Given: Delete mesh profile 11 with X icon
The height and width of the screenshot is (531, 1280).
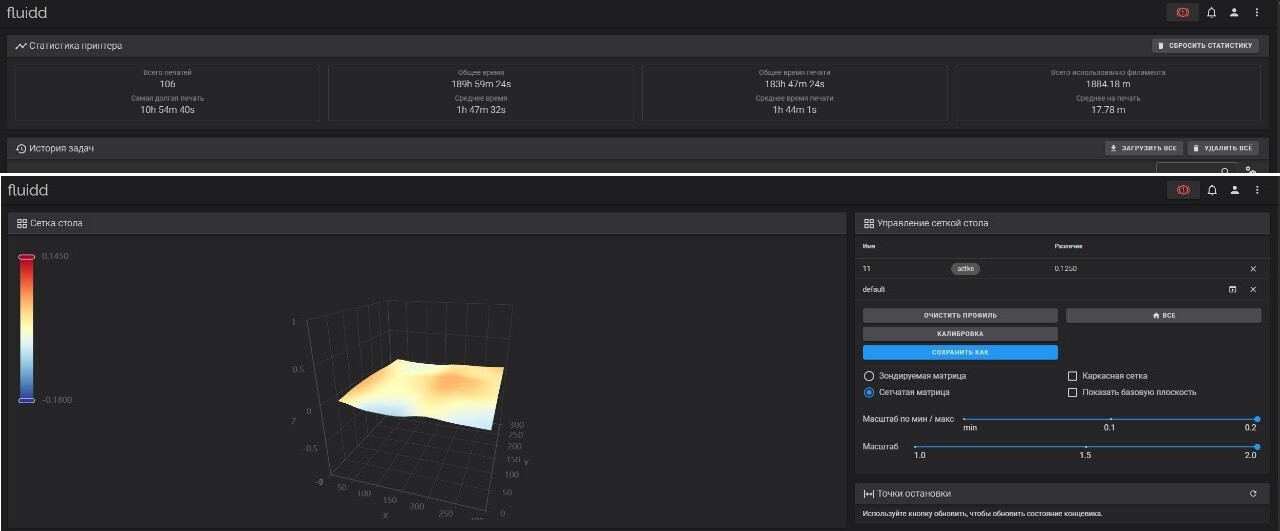Looking at the screenshot, I should point(1253,269).
